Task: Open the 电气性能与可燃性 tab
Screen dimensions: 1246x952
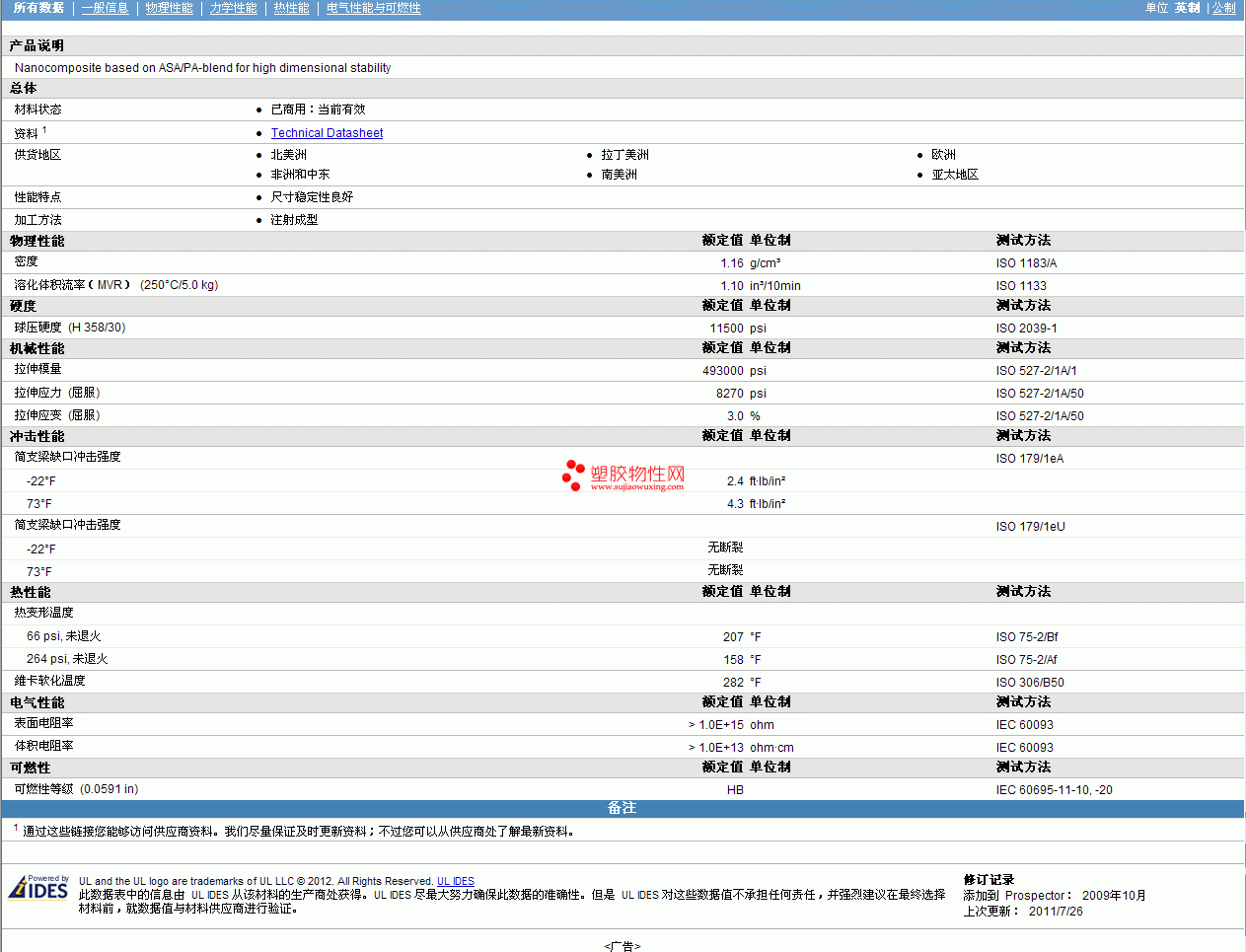Action: [373, 8]
